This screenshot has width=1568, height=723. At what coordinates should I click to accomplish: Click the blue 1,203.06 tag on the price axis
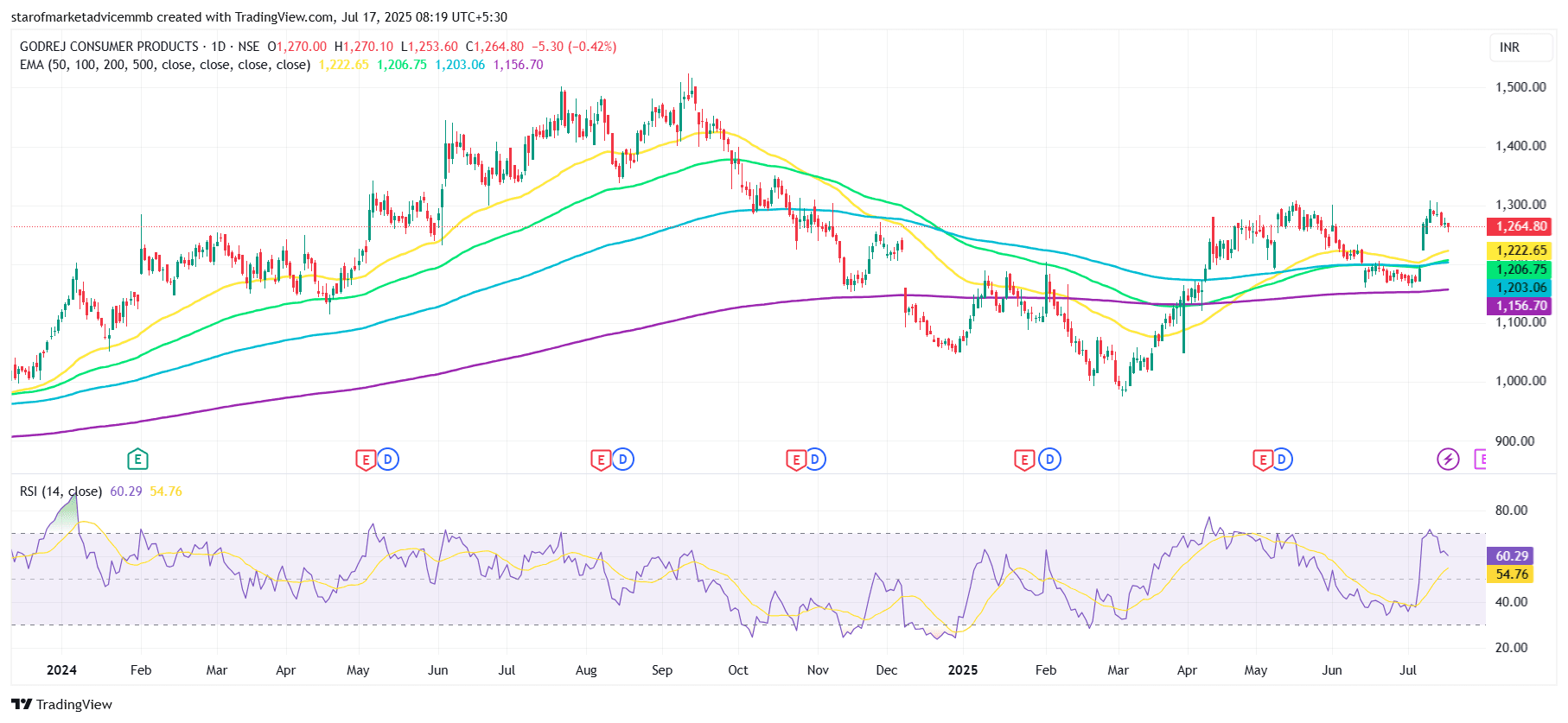point(1519,288)
